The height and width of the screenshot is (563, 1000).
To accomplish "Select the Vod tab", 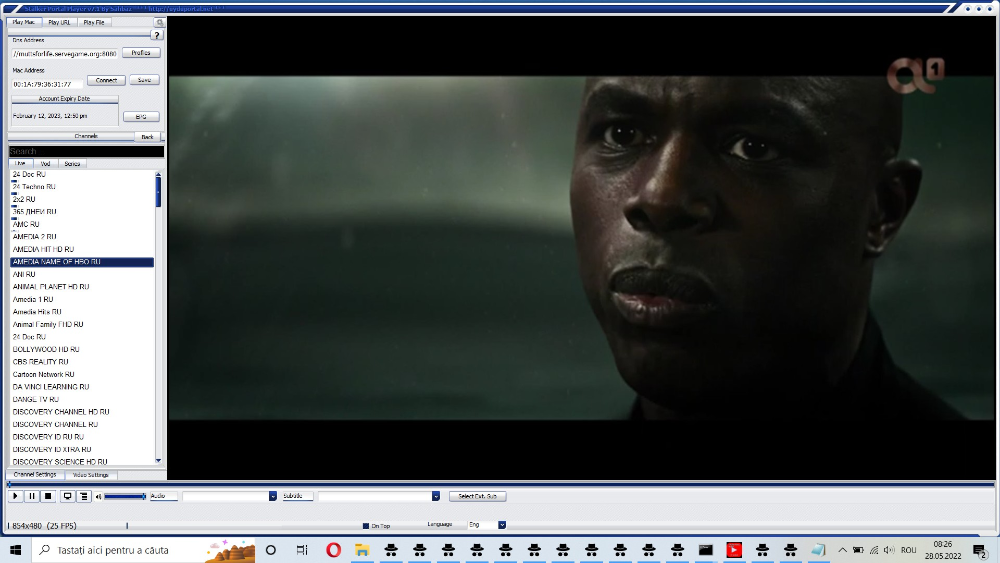I will (45, 164).
